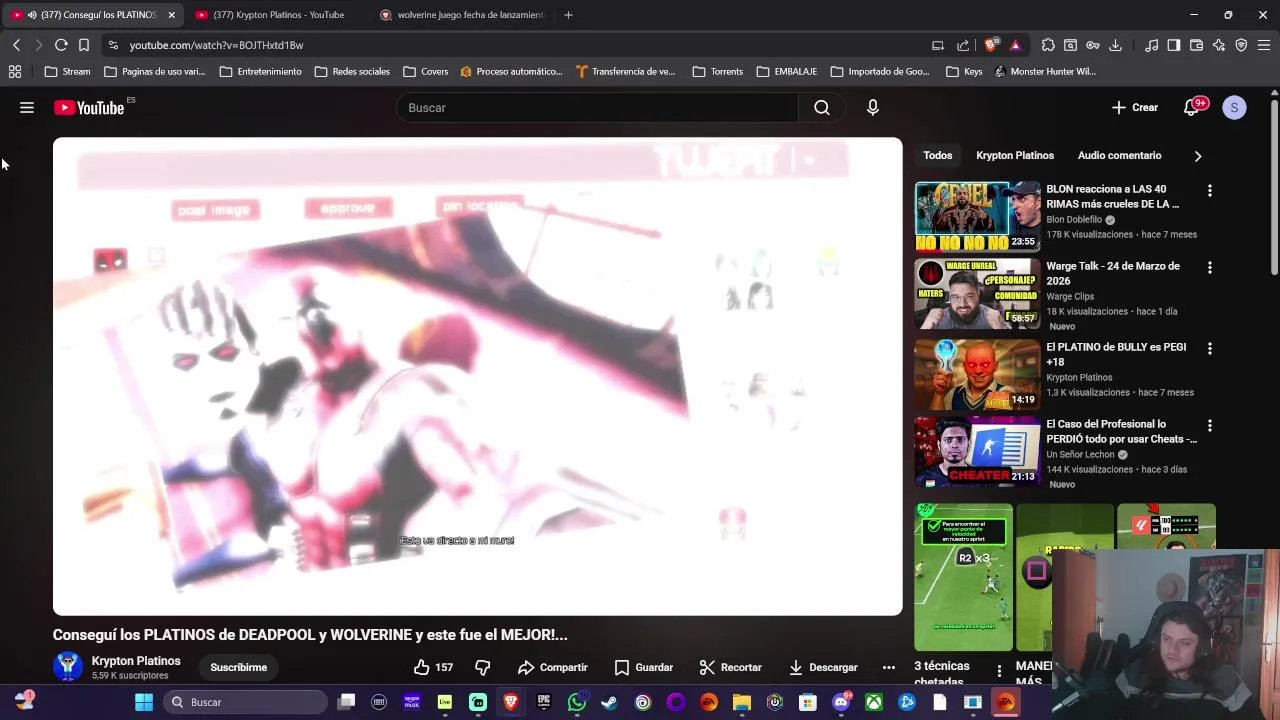
Task: Open the browser extensions puzzle icon
Action: 1048,45
